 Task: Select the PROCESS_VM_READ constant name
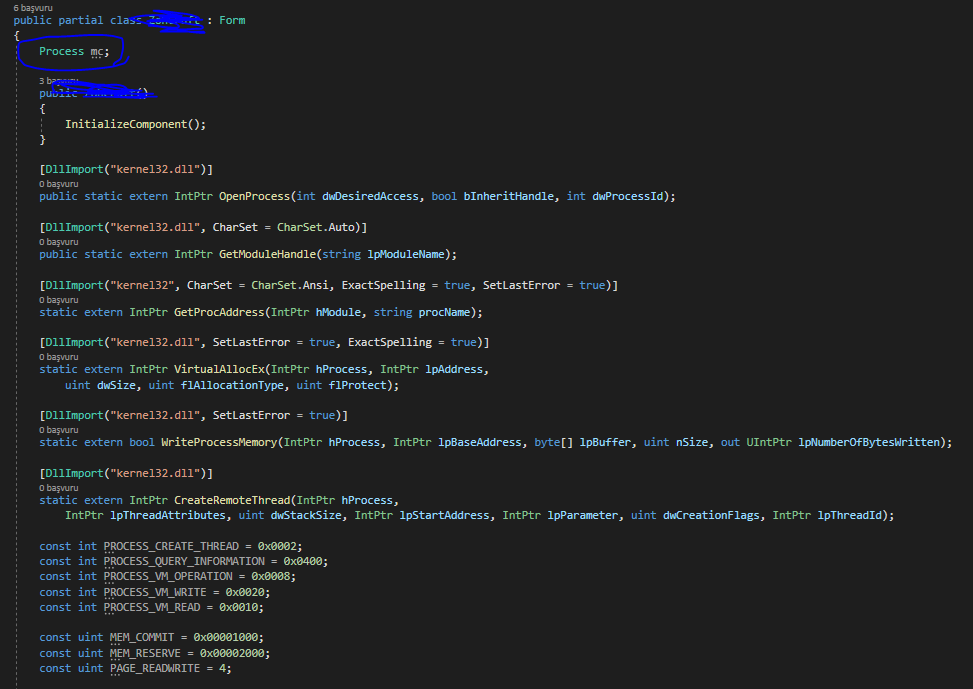tap(152, 607)
